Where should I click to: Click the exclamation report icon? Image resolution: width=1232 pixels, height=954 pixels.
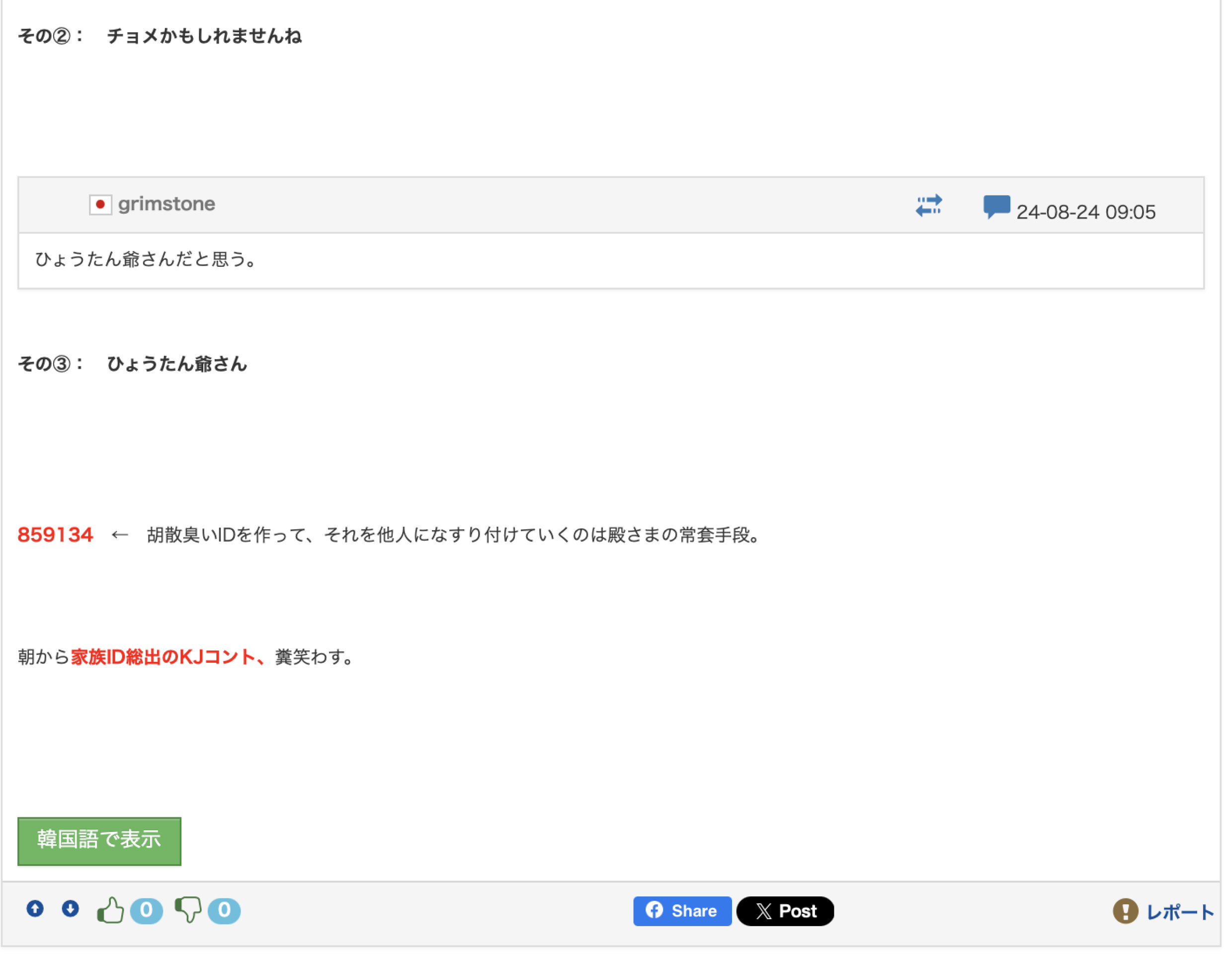click(1125, 911)
